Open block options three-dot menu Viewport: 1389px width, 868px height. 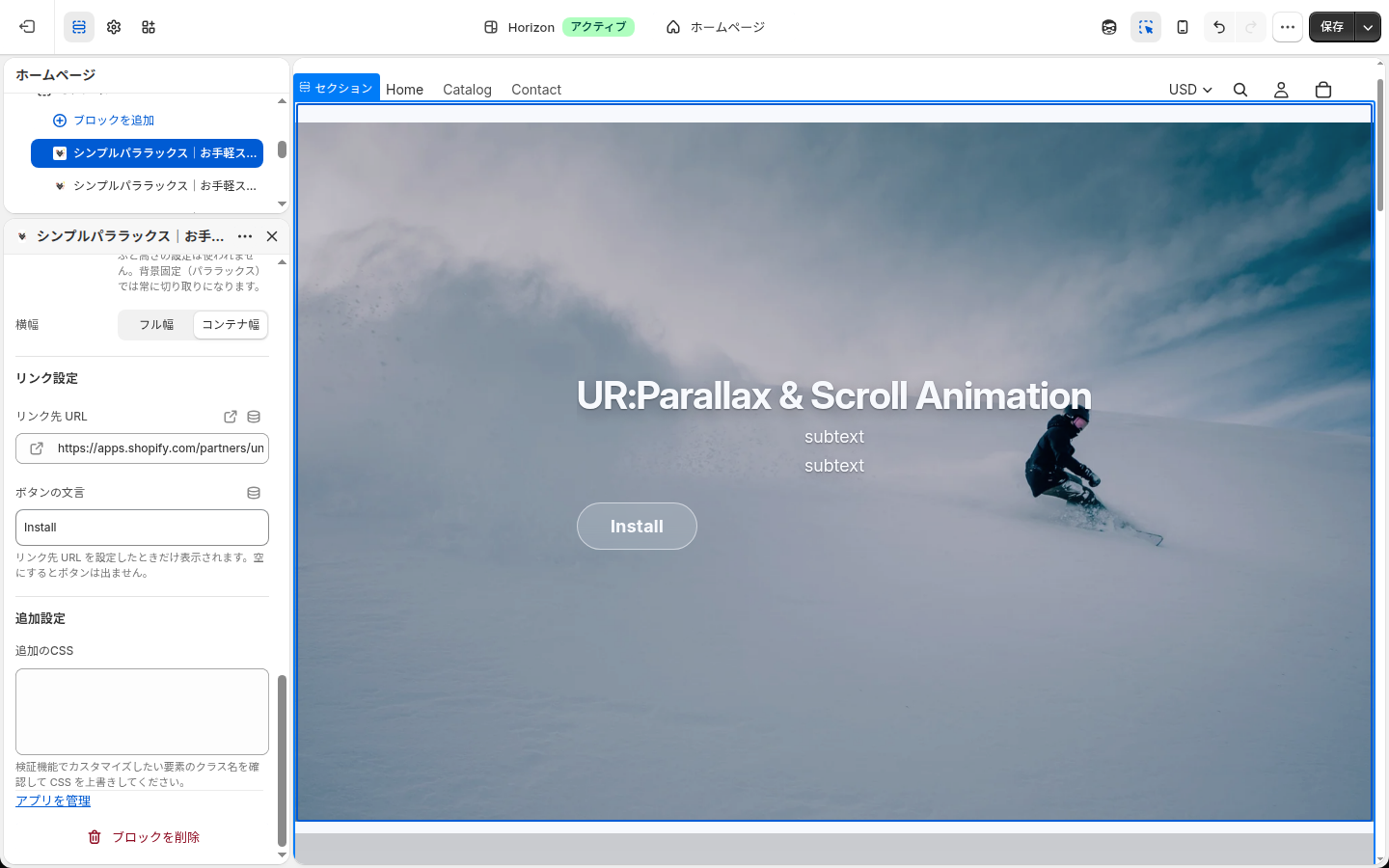click(x=245, y=236)
